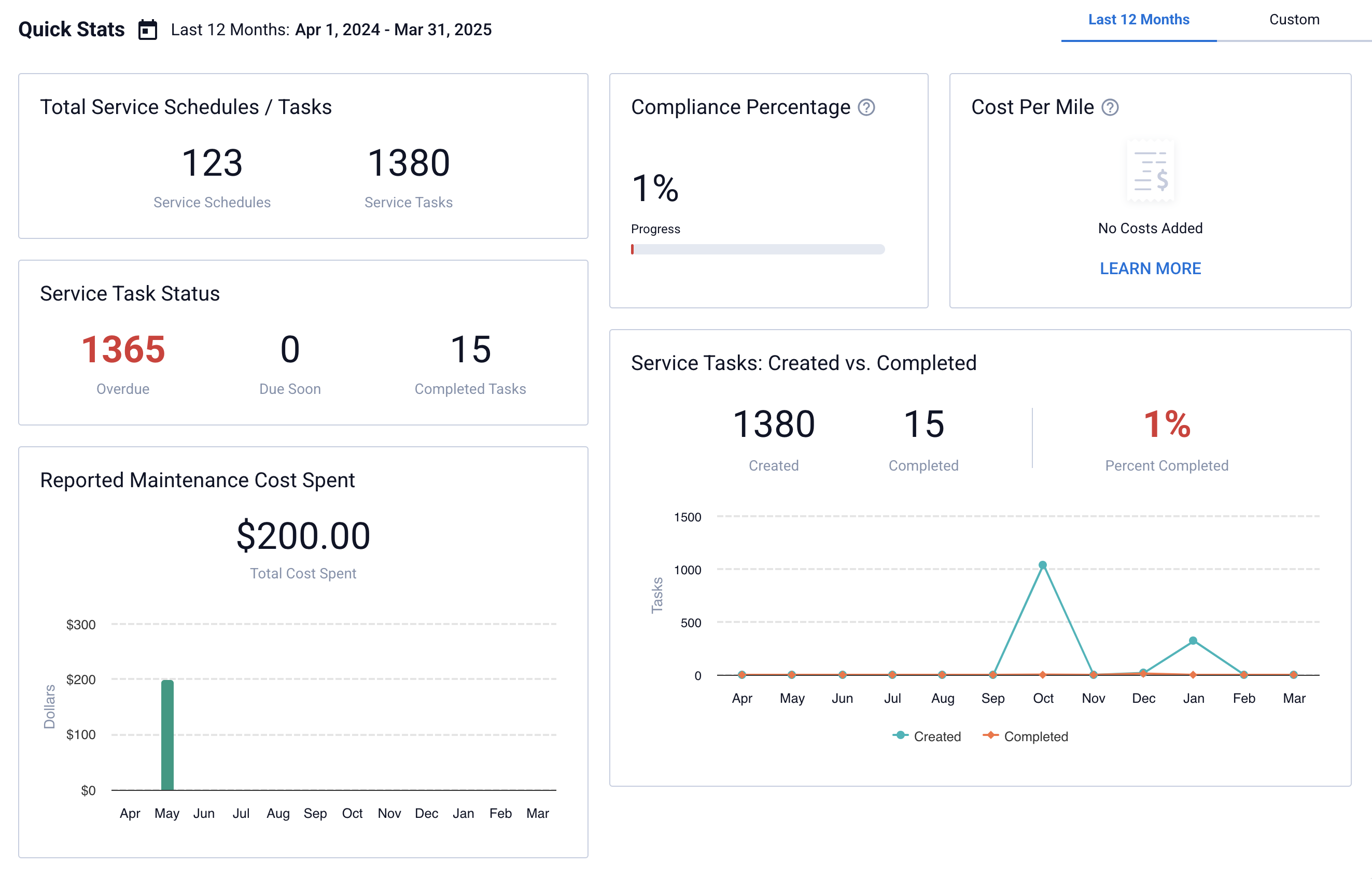This screenshot has width=1372, height=879.
Task: Click the $200.00 Total Cost Spent value
Action: 303,535
